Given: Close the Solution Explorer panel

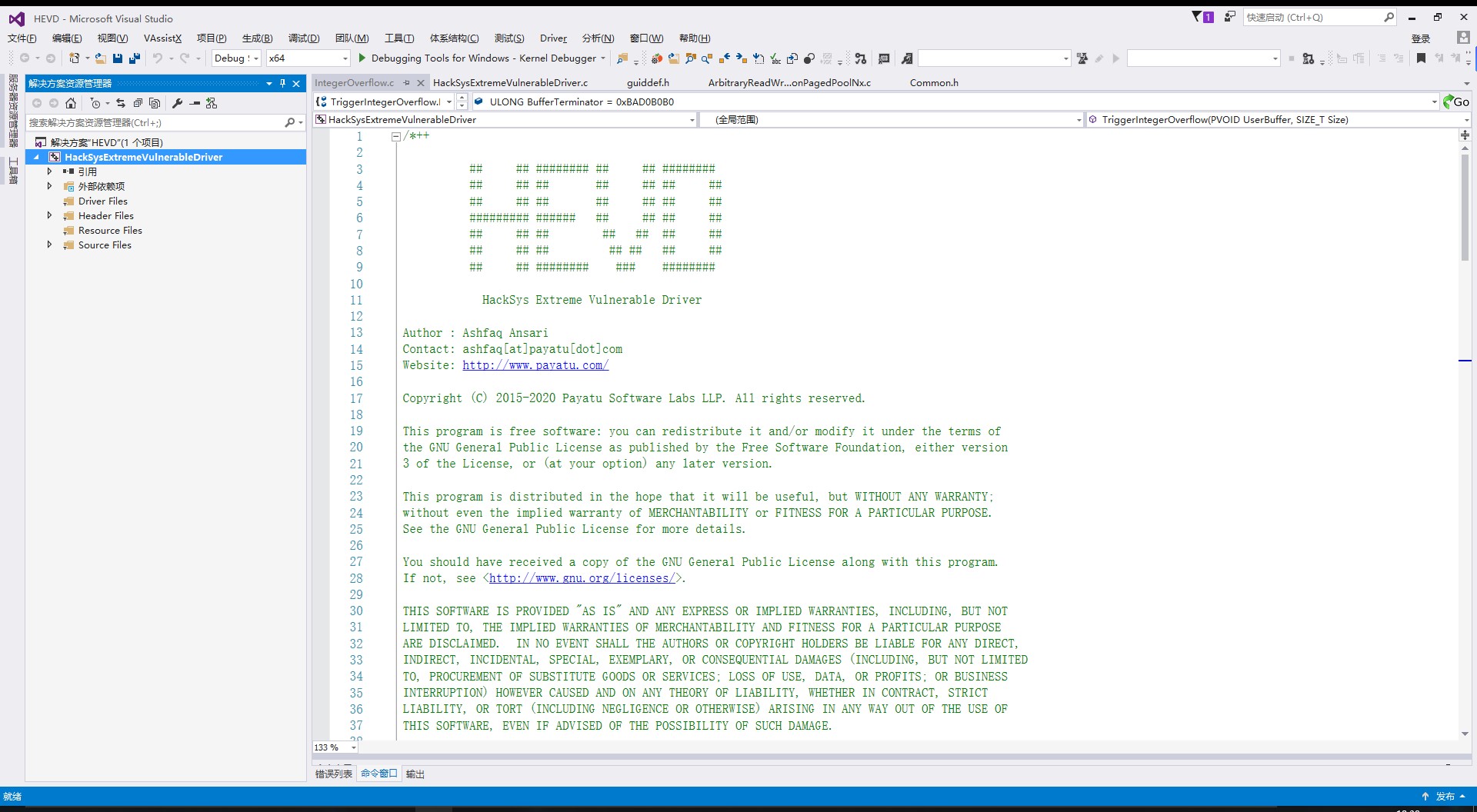Looking at the screenshot, I should point(296,83).
